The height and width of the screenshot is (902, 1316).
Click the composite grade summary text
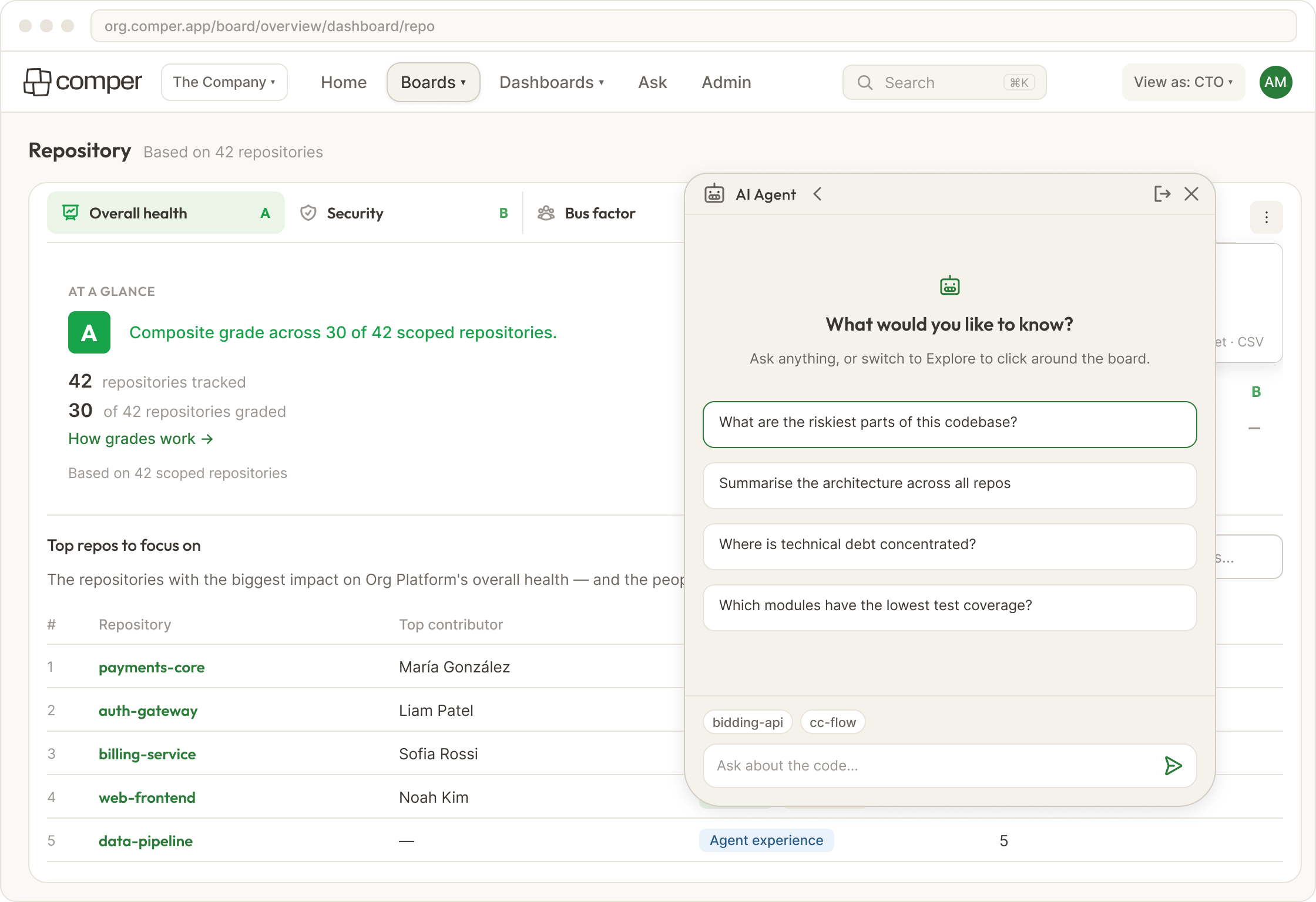343,332
